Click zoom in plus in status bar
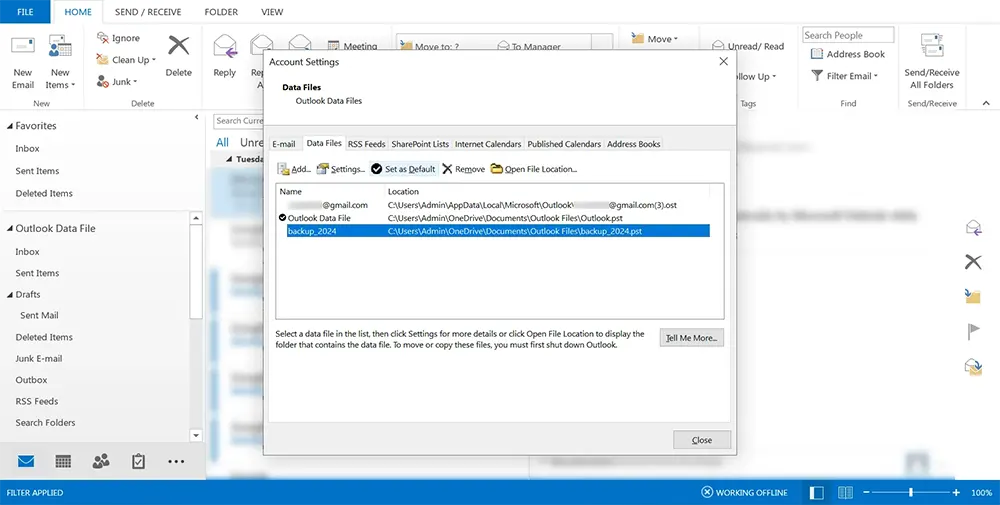This screenshot has height=505, width=1000. pos(956,492)
